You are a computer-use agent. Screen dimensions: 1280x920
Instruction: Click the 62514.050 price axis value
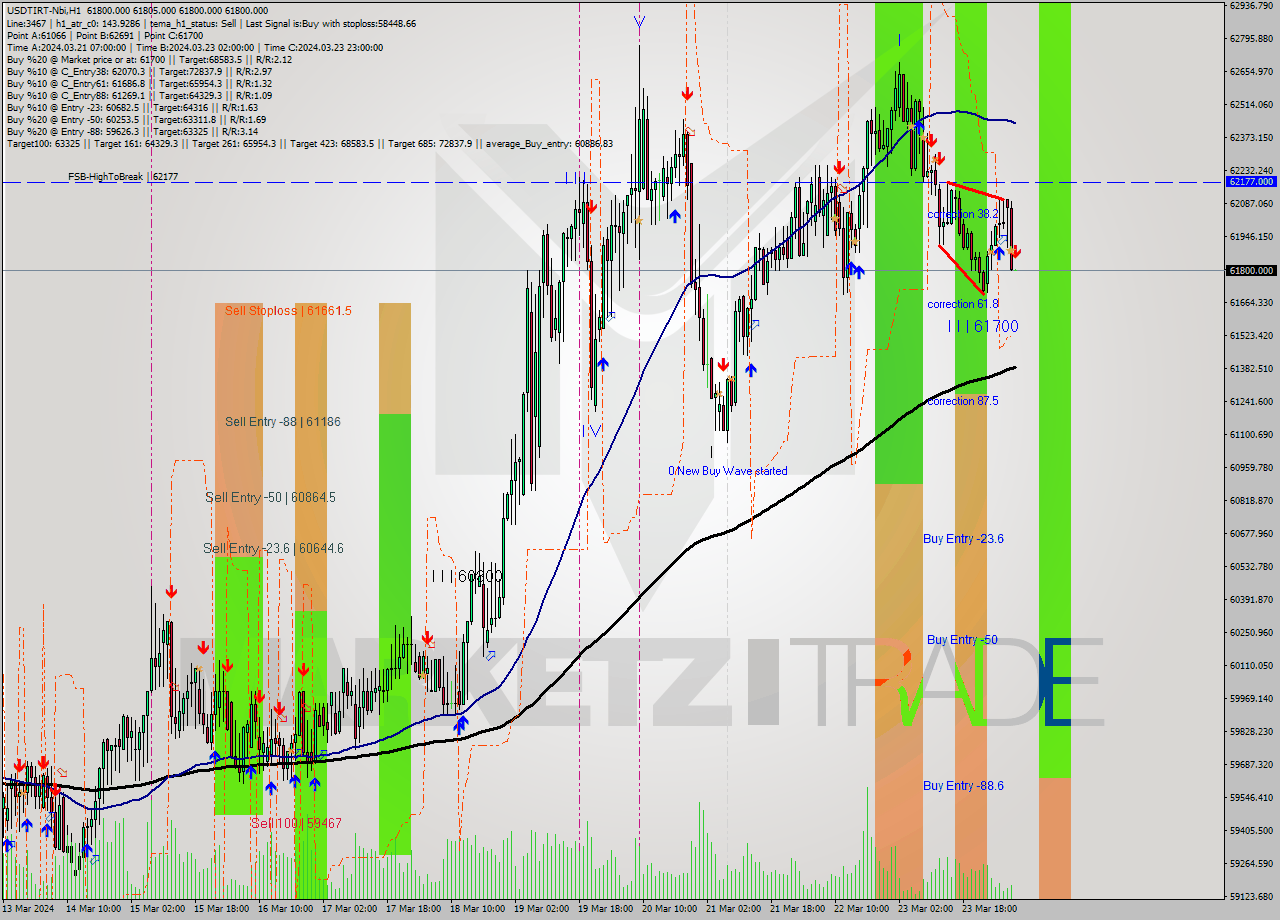tap(1250, 104)
